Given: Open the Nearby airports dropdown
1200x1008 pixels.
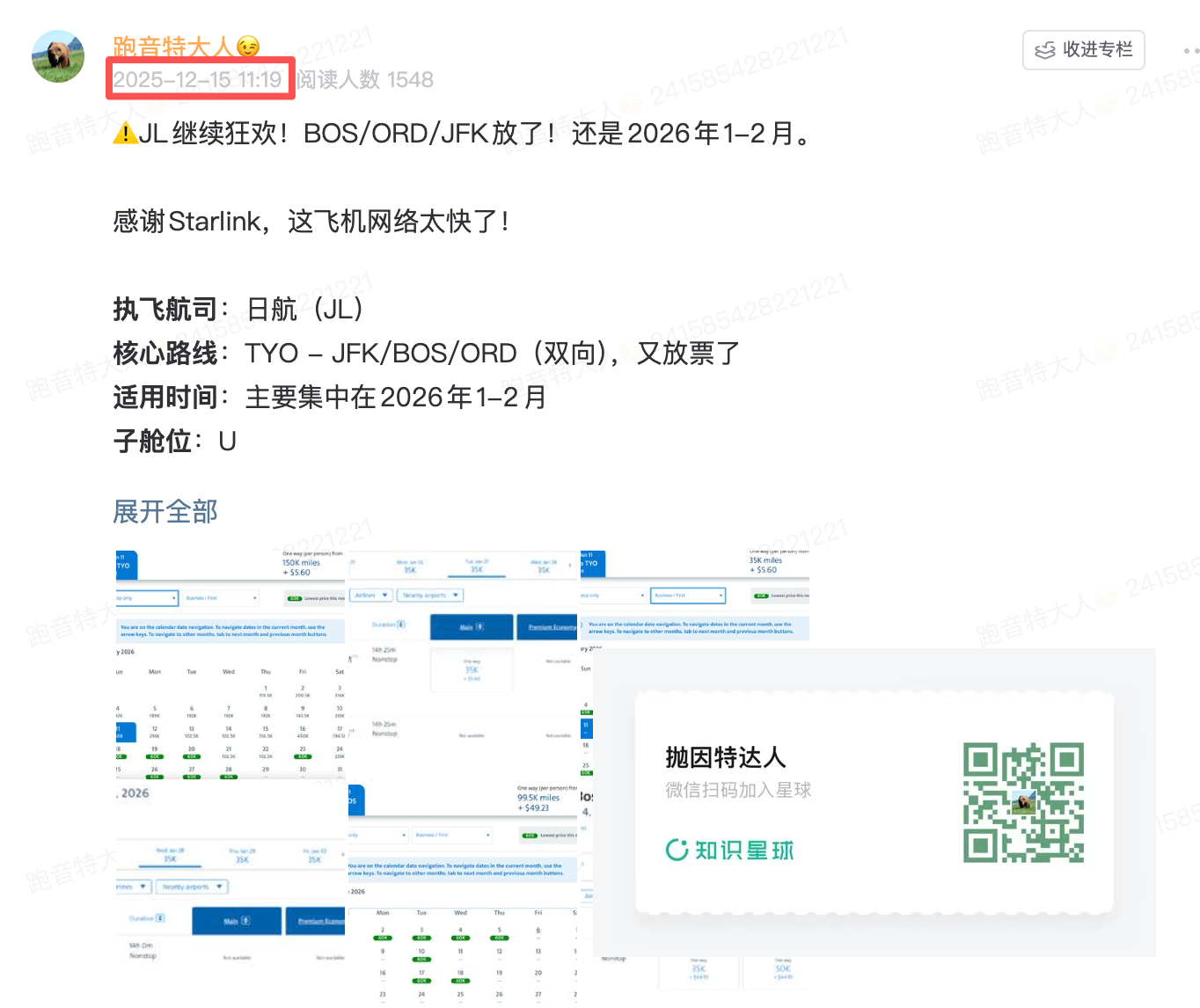Looking at the screenshot, I should click(428, 595).
